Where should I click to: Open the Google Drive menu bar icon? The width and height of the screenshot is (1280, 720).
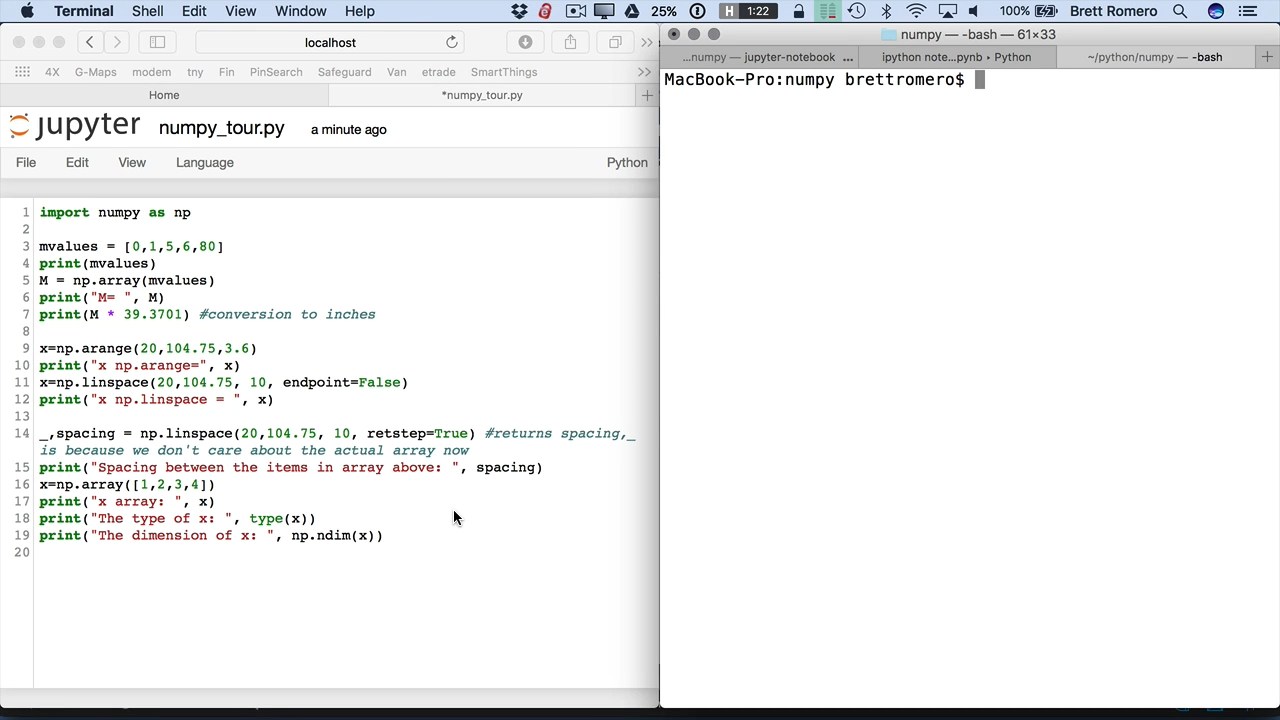[x=632, y=11]
